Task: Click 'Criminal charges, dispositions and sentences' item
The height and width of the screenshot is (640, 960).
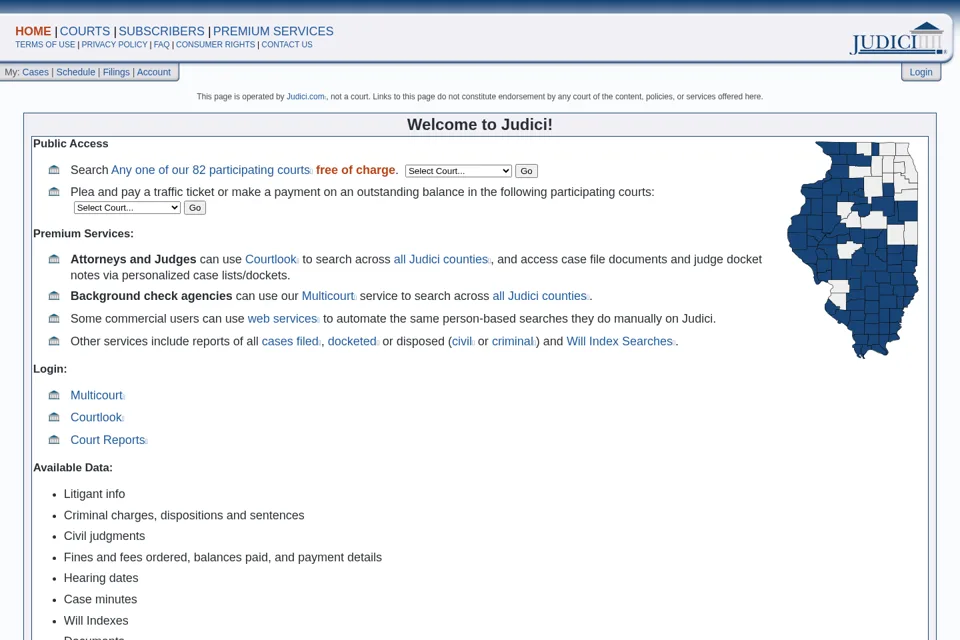Action: point(184,515)
